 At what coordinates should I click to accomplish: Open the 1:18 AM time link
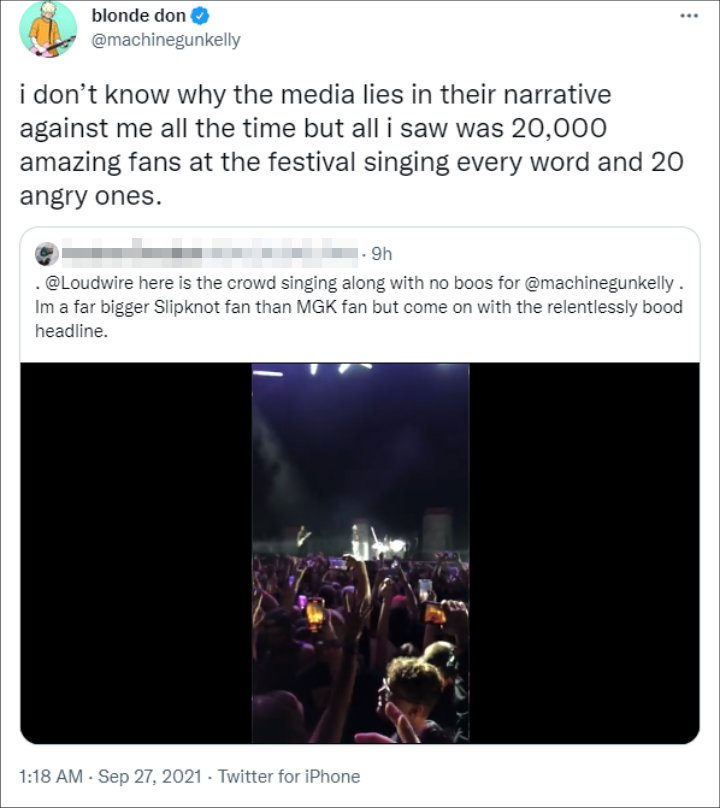pos(50,776)
